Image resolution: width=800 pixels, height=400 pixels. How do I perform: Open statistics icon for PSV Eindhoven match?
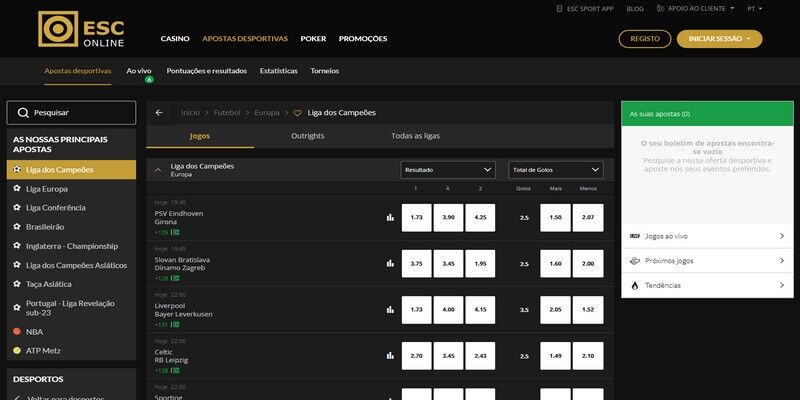[x=390, y=217]
